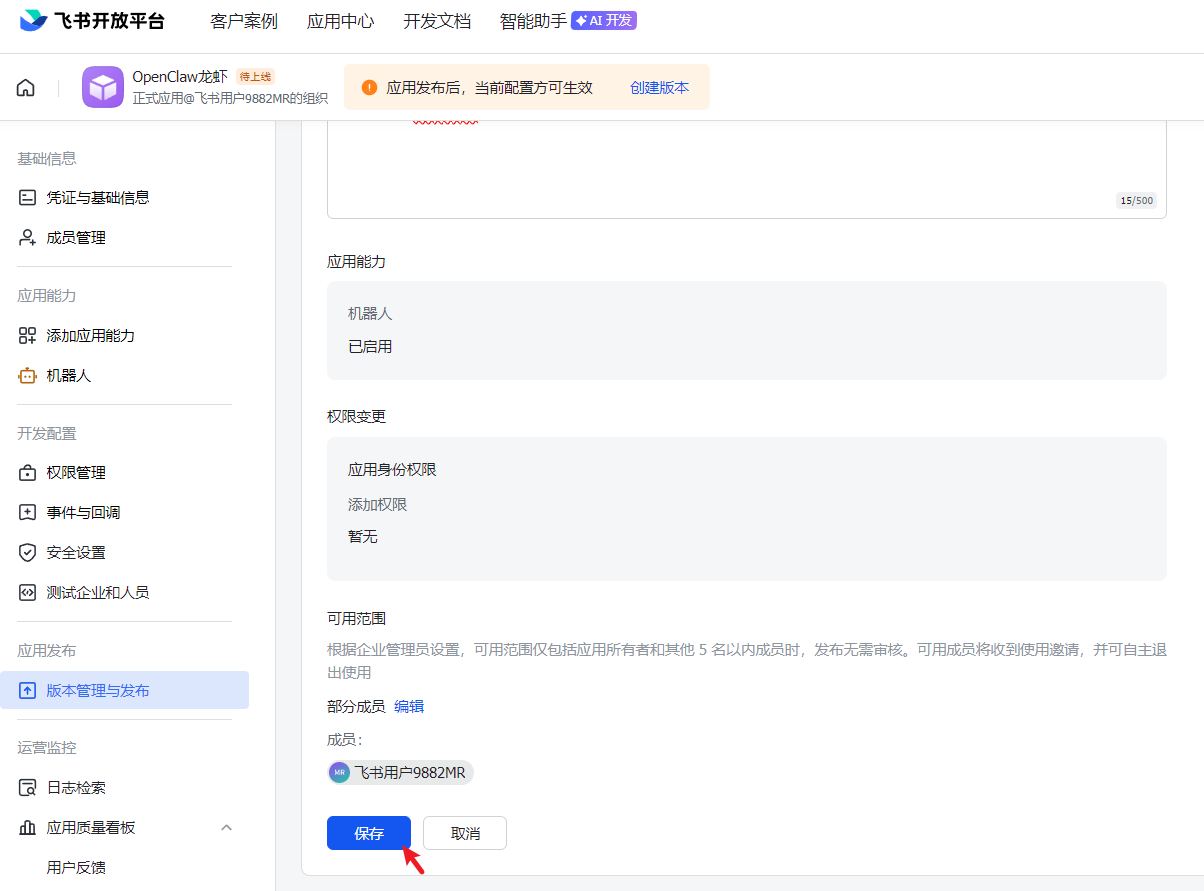Select 智能助手 in top navigation
Image resolution: width=1204 pixels, height=891 pixels.
(533, 21)
